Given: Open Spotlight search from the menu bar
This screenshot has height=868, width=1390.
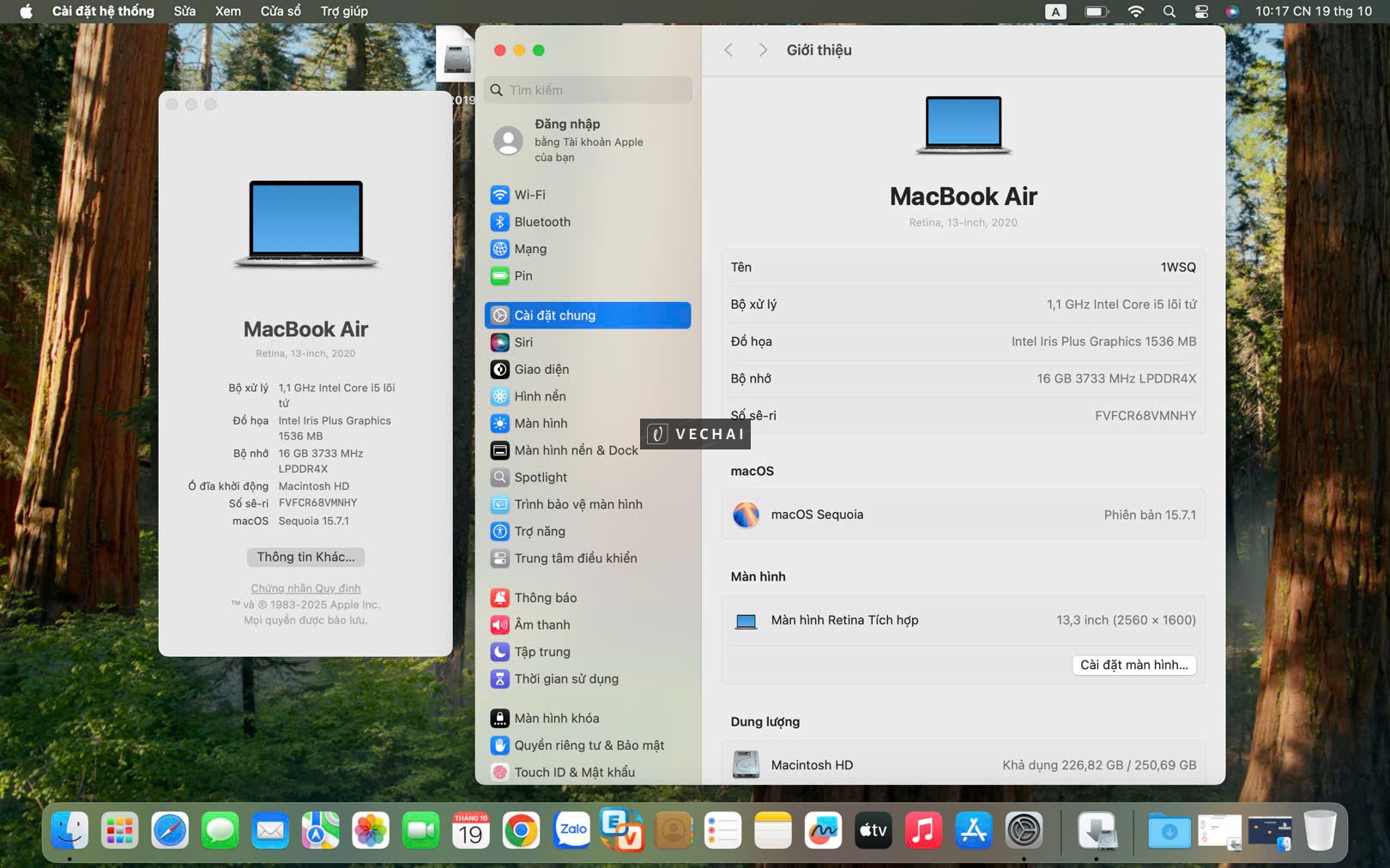Looking at the screenshot, I should 1169,11.
